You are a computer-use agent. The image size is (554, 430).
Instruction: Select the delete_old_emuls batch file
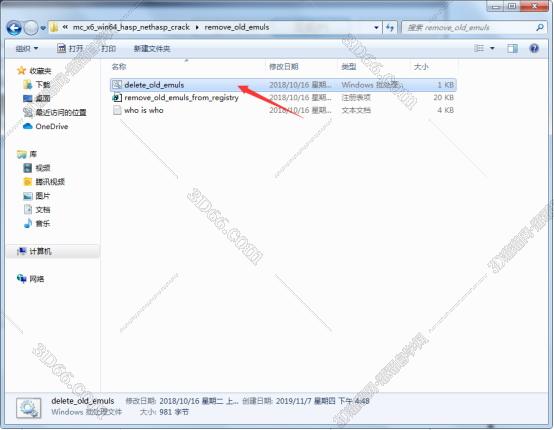click(283, 85)
